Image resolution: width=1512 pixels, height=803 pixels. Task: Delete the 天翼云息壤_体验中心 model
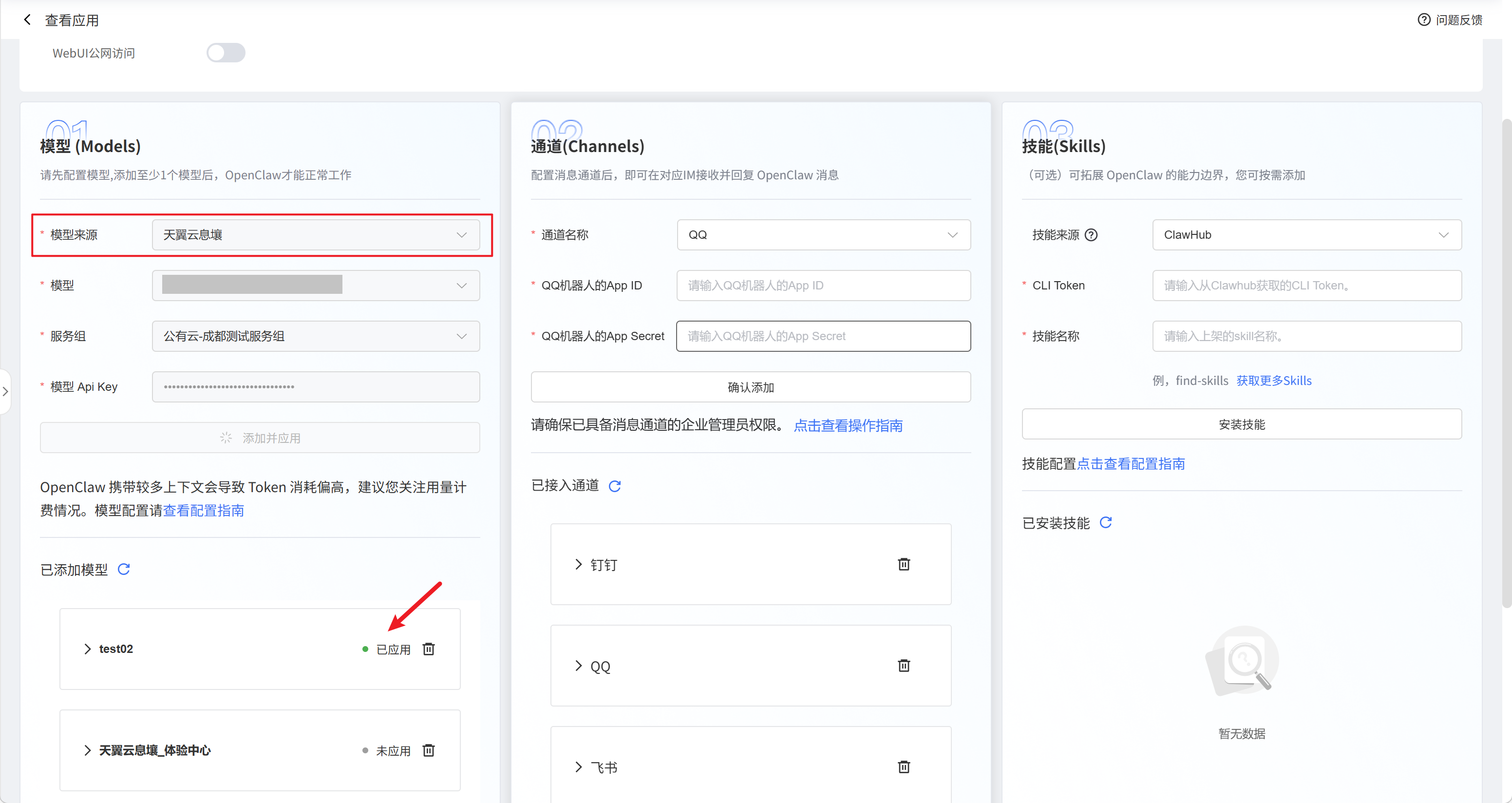tap(429, 750)
